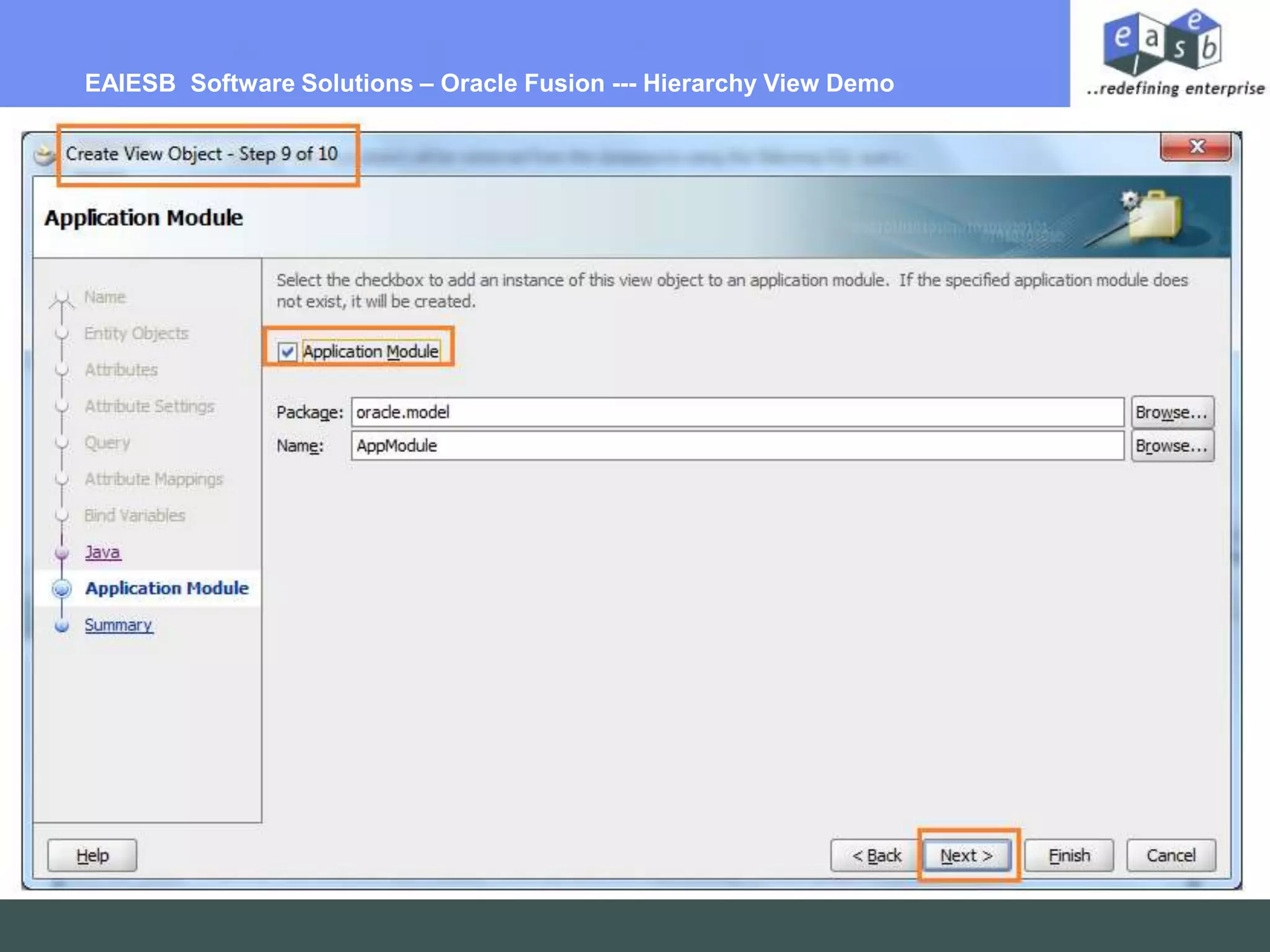Click the Help button
The width and height of the screenshot is (1270, 952).
coord(92,855)
